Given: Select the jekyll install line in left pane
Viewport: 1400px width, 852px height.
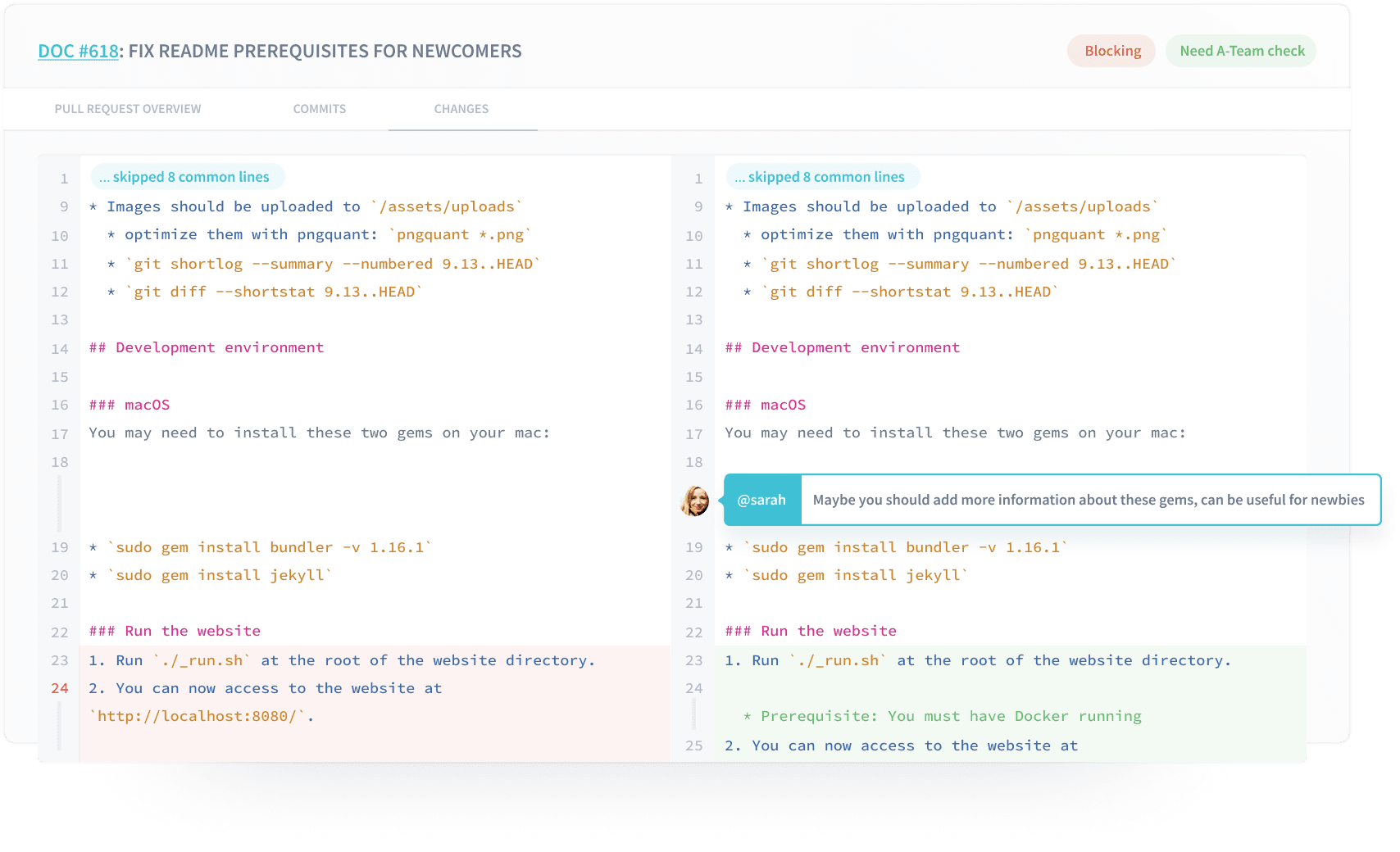Looking at the screenshot, I should pos(211,576).
